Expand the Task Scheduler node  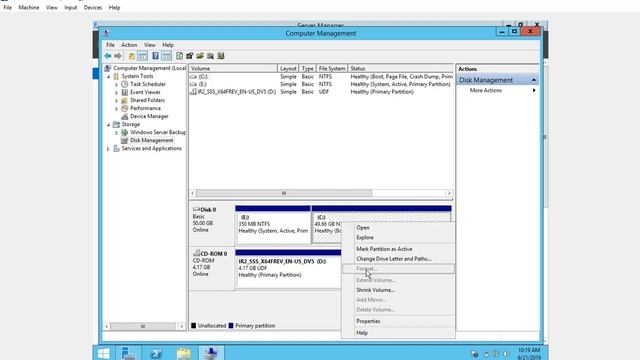point(117,84)
